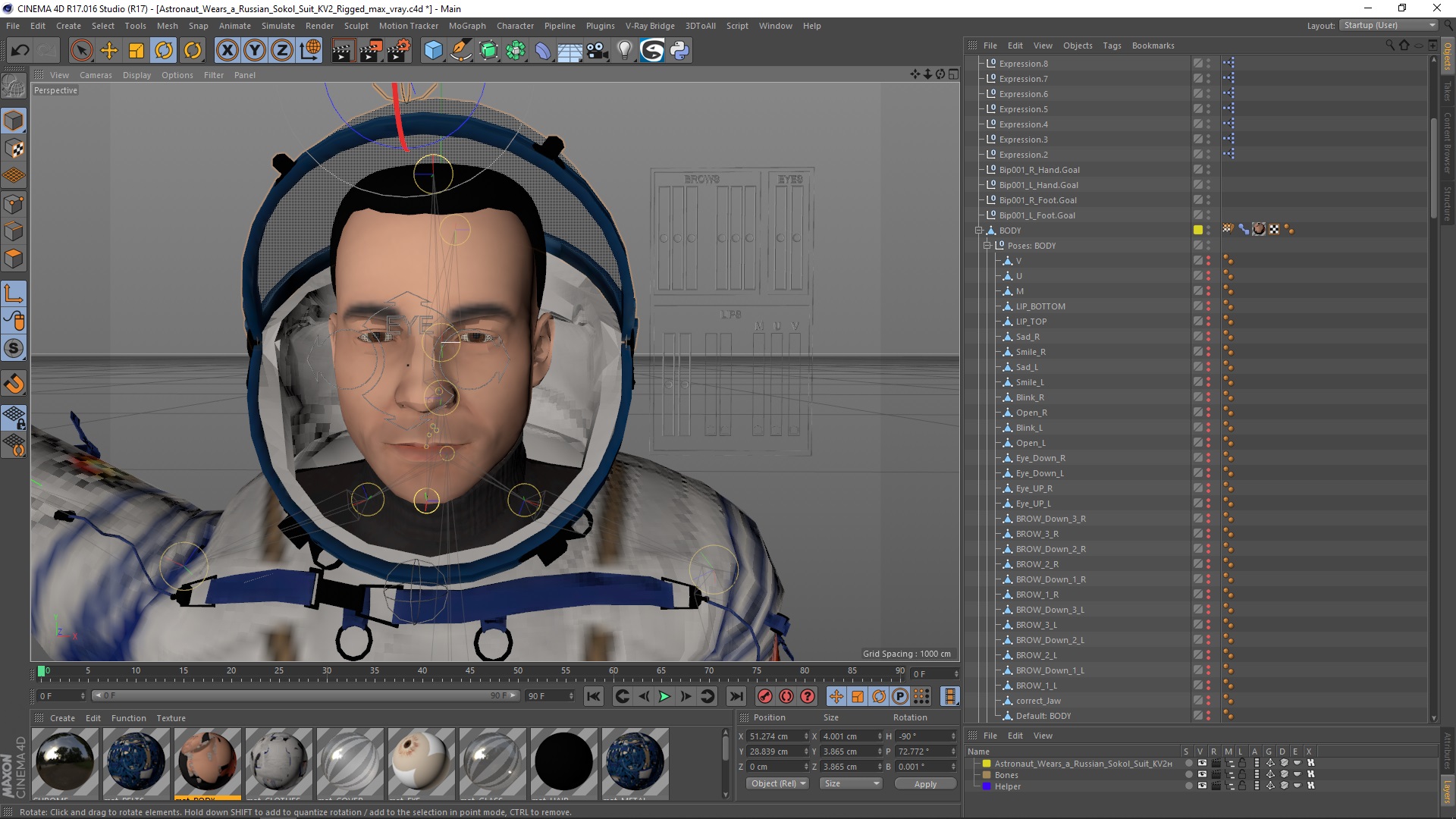Select the Rotate tool
Viewport: 1456px width, 819px height.
[164, 51]
